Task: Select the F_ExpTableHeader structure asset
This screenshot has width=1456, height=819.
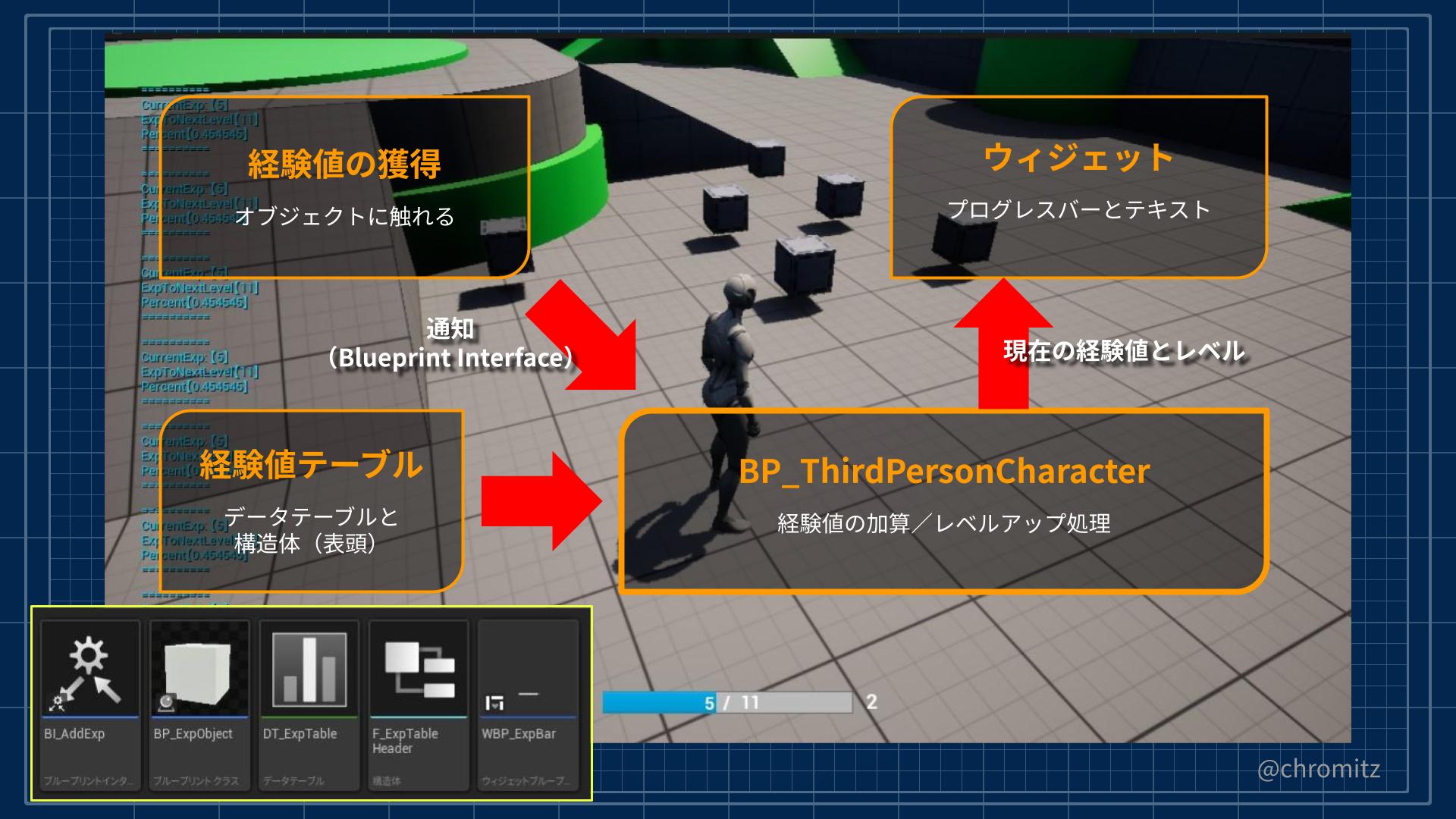Action: (x=418, y=705)
